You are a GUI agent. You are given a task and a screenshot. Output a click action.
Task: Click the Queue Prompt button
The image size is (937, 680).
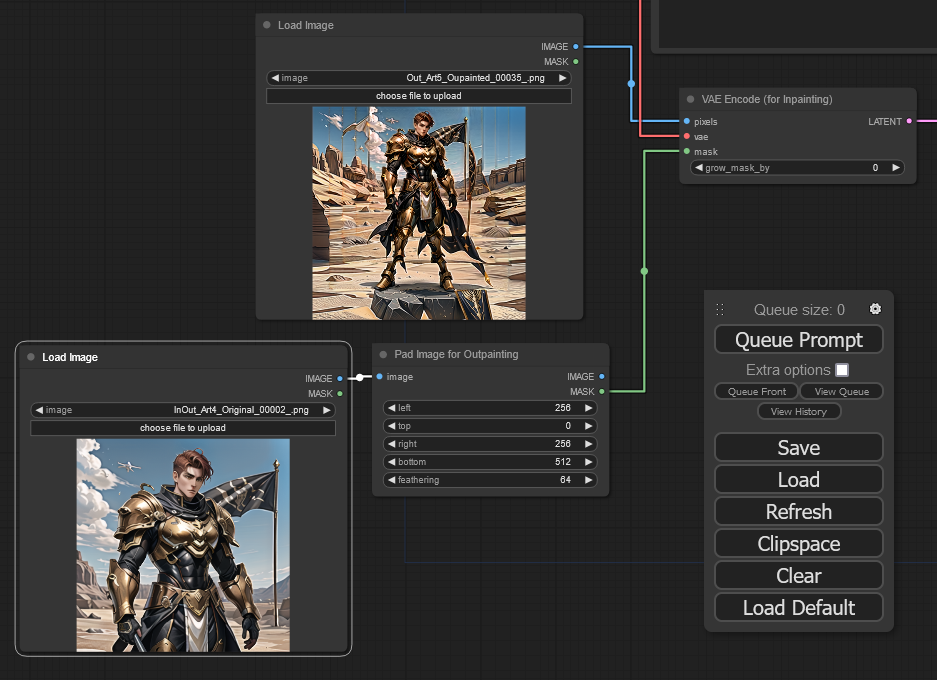point(798,340)
